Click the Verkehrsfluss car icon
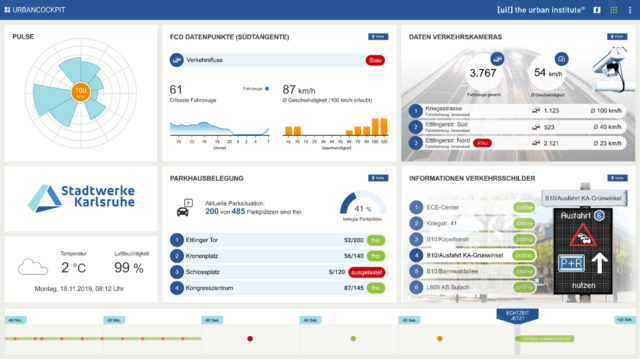The width and height of the screenshot is (640, 360). pos(176,60)
